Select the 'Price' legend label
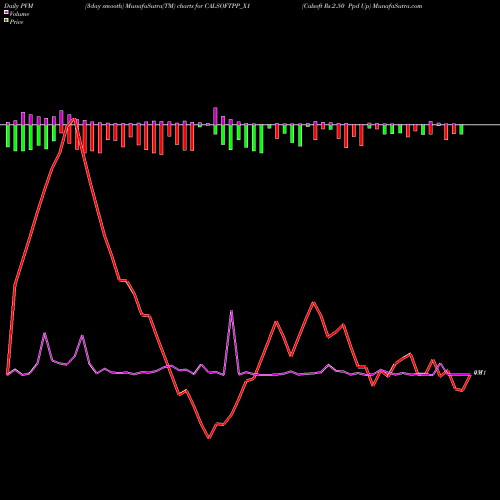 coord(16,22)
